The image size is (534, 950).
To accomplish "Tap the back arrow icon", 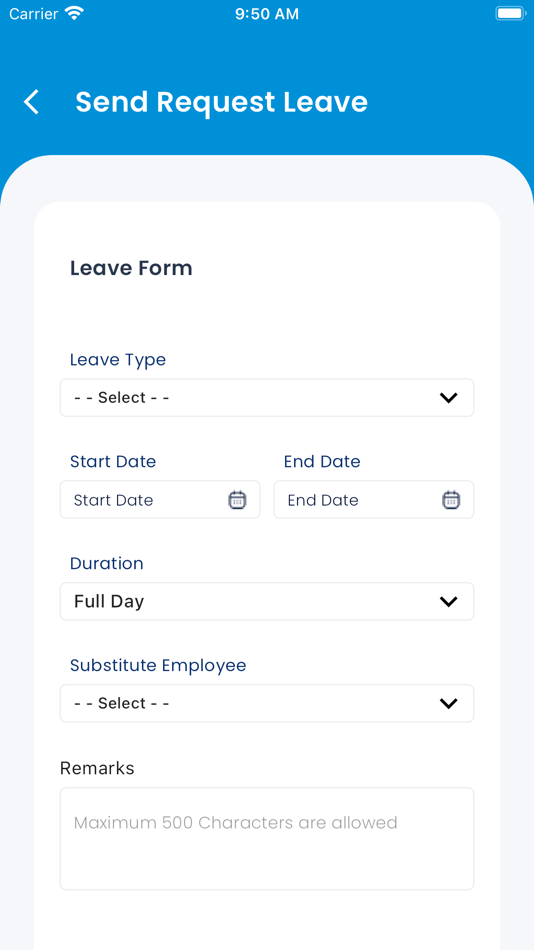I will pos(32,102).
